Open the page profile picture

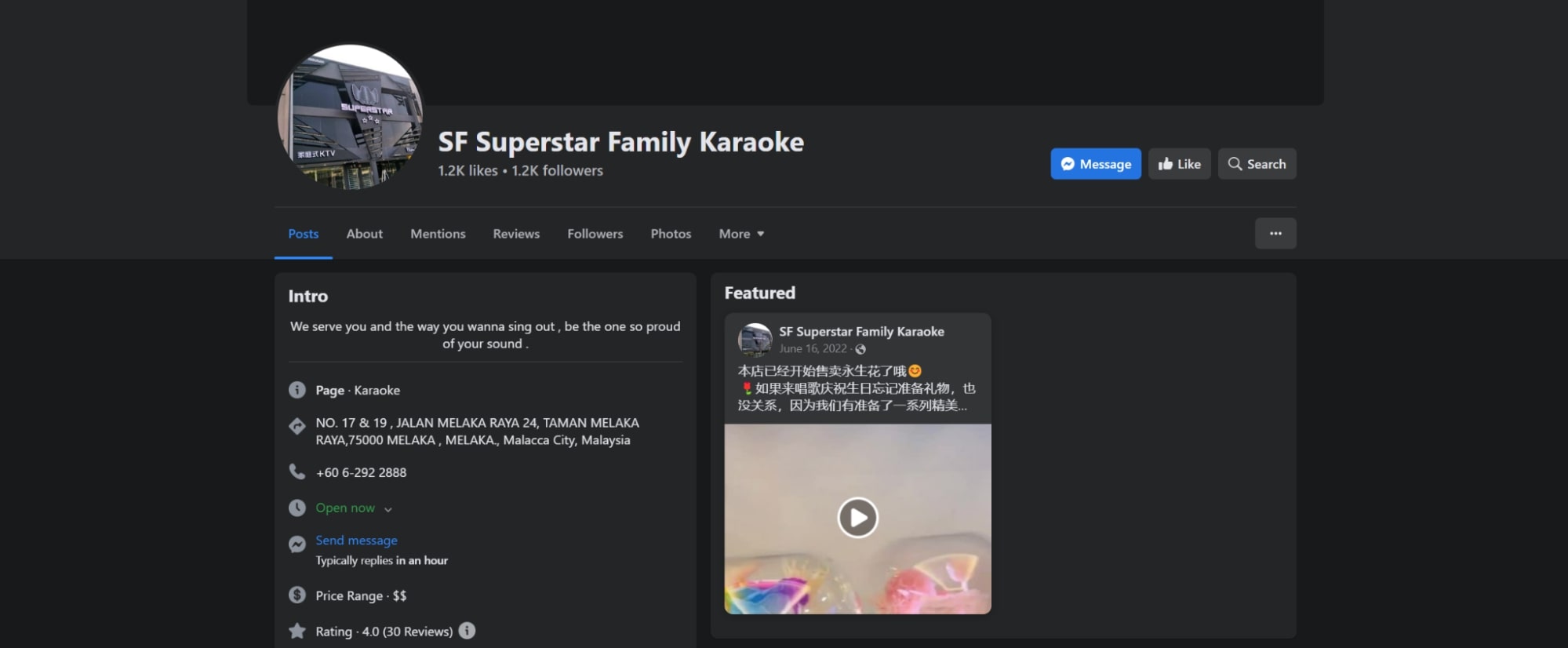tap(351, 117)
